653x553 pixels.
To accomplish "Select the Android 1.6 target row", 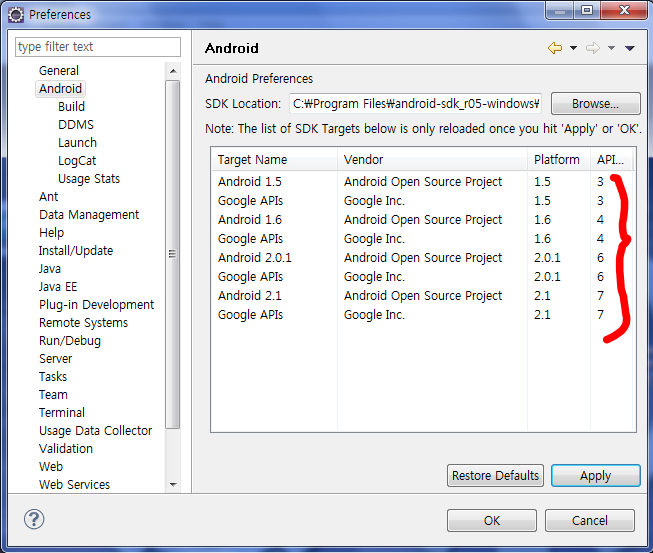I will (x=423, y=219).
